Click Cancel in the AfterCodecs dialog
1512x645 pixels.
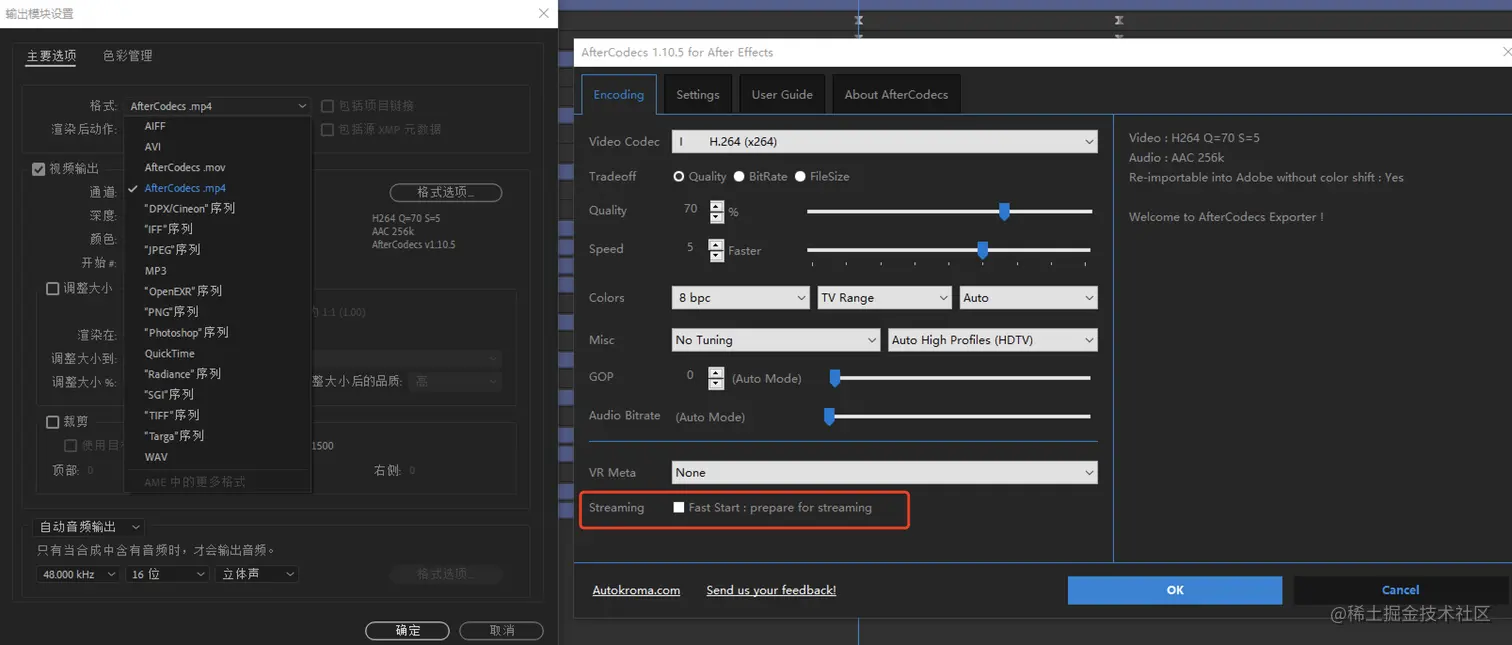click(1400, 590)
